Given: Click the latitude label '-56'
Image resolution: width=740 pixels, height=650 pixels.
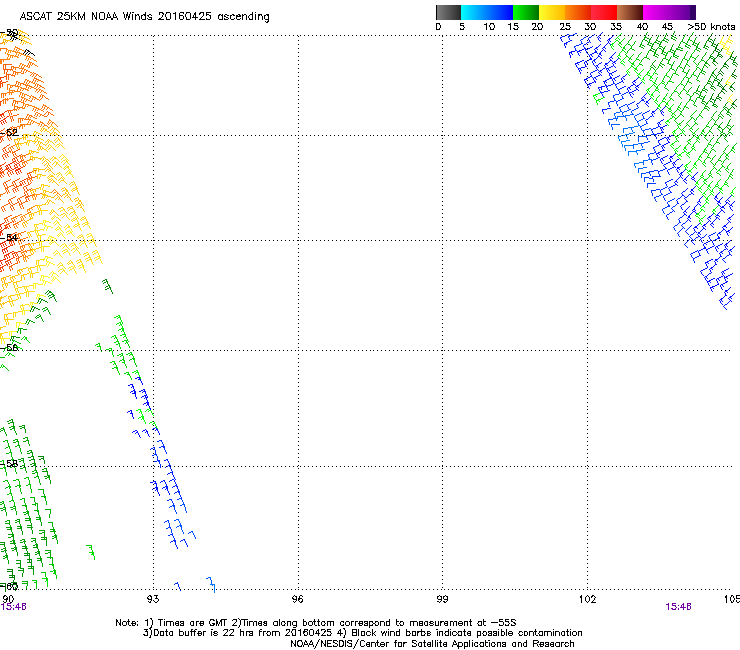Looking at the screenshot, I should coord(9,347).
